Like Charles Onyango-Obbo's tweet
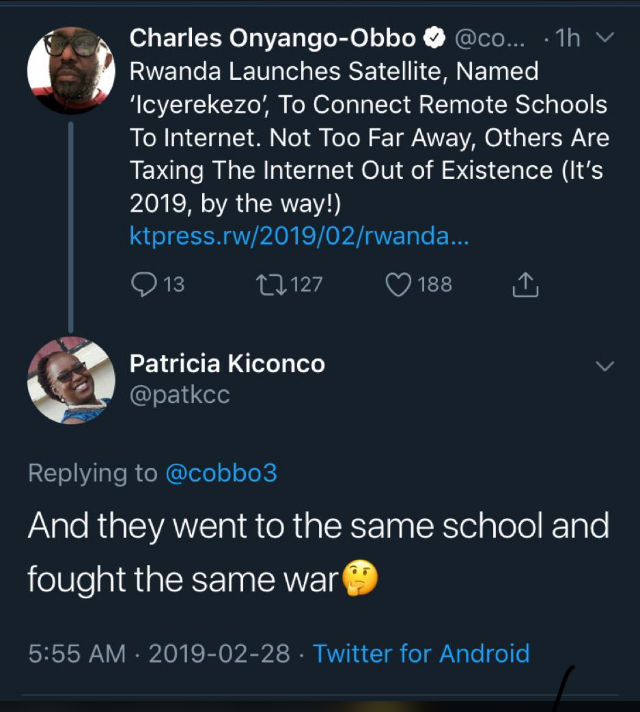The width and height of the screenshot is (640, 712). [398, 285]
